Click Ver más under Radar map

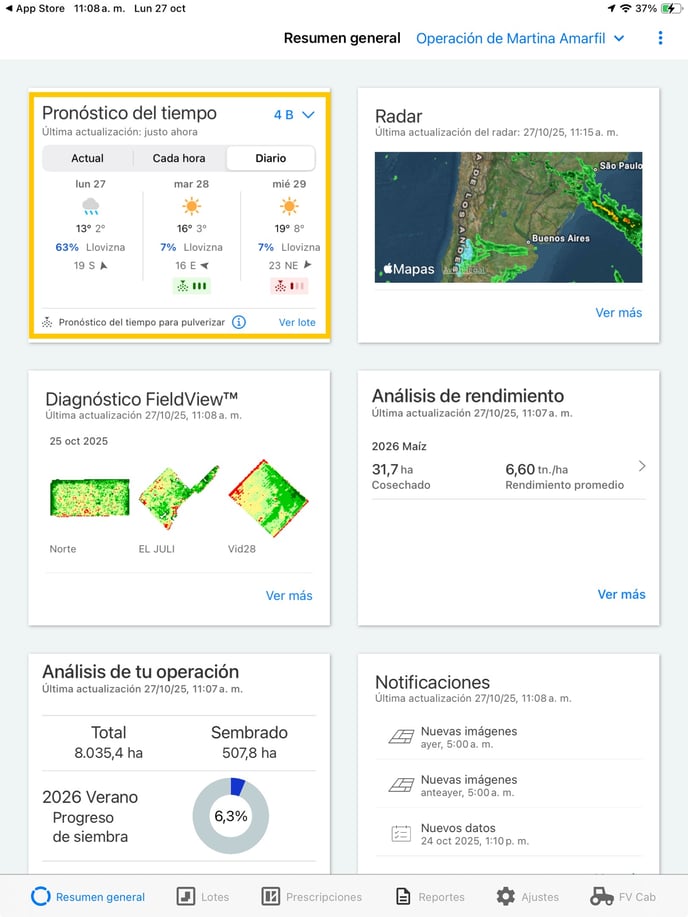click(618, 312)
